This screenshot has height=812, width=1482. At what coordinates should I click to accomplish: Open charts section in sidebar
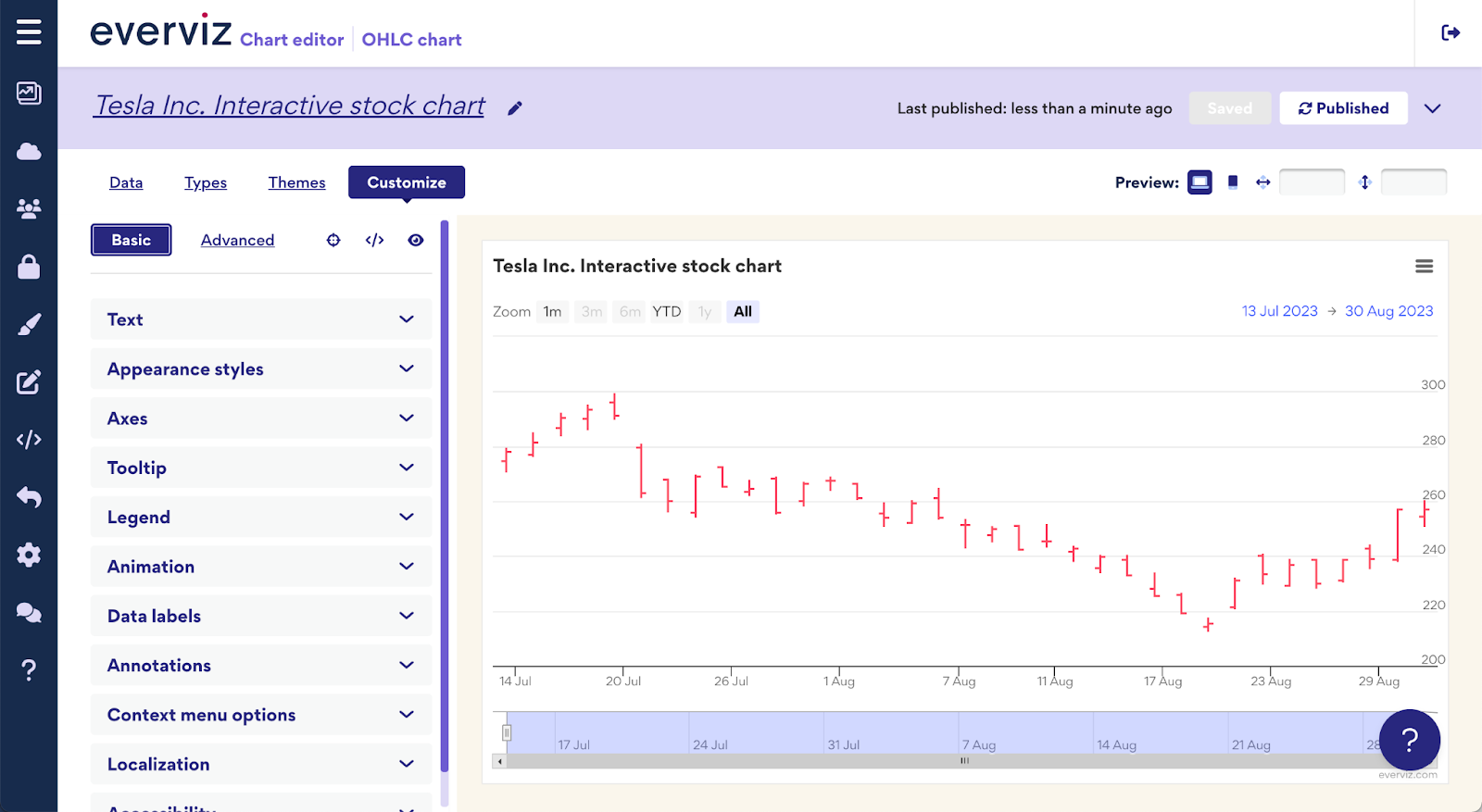29,93
